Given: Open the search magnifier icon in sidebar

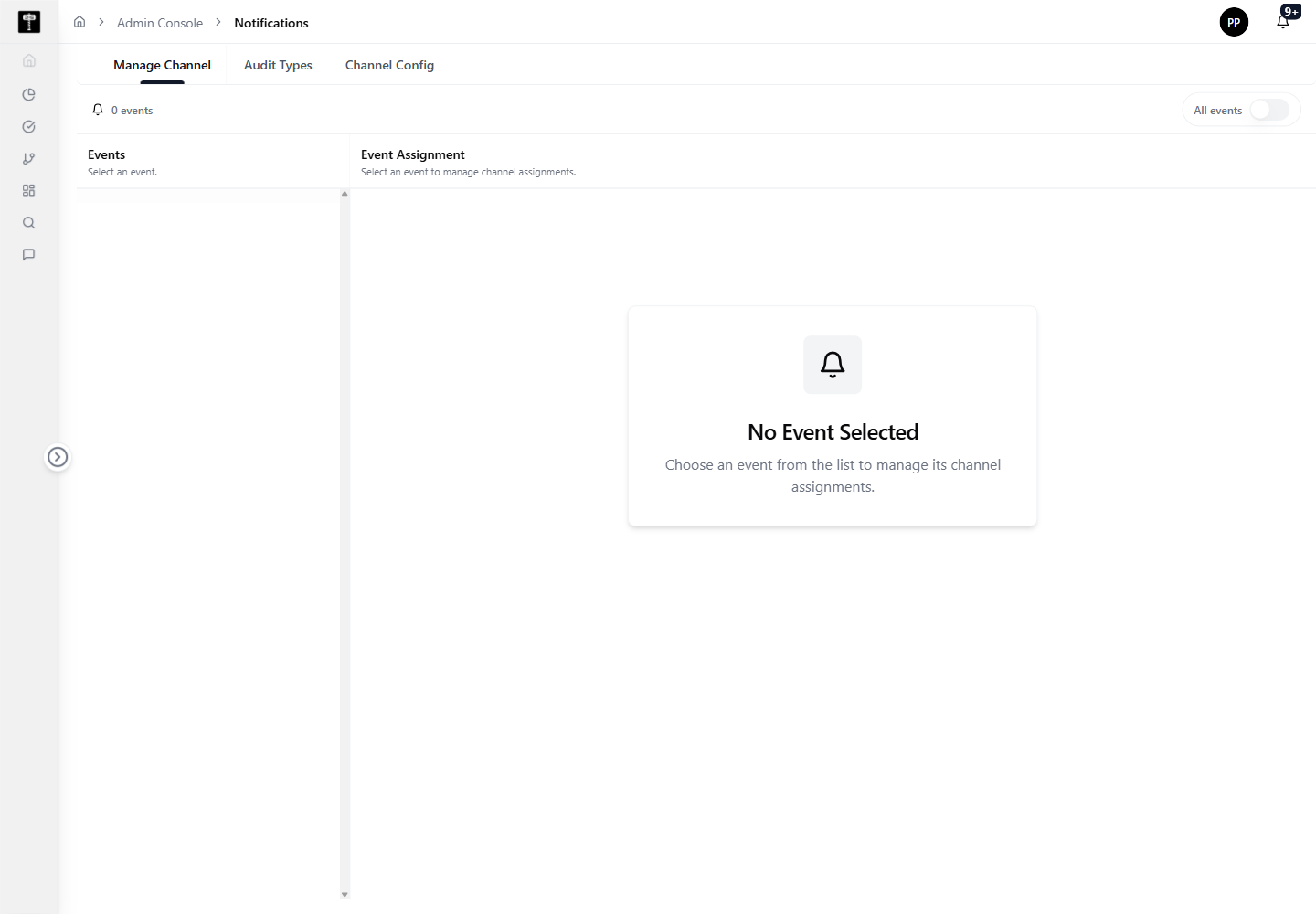Looking at the screenshot, I should coord(29,222).
